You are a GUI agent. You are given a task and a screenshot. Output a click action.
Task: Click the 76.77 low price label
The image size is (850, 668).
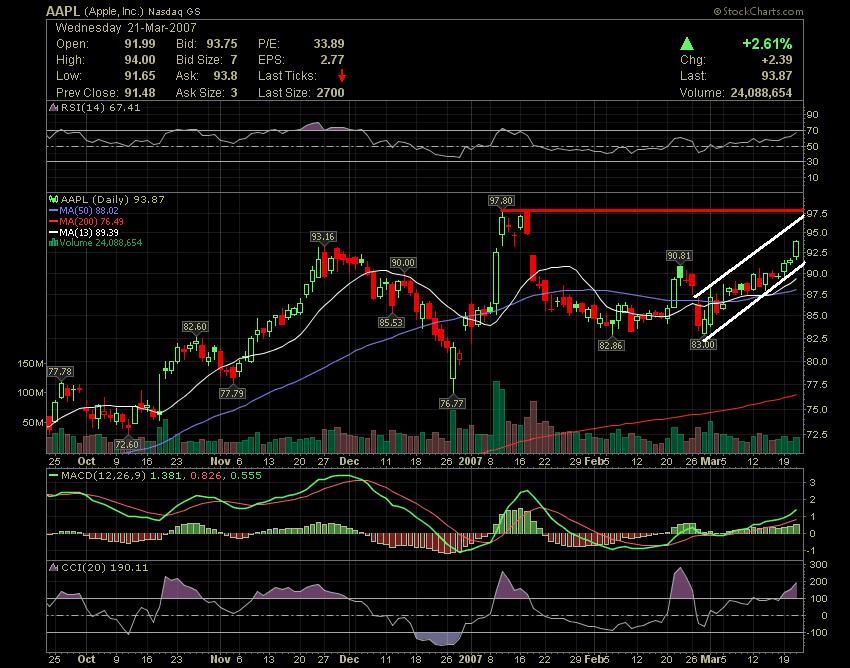[452, 403]
